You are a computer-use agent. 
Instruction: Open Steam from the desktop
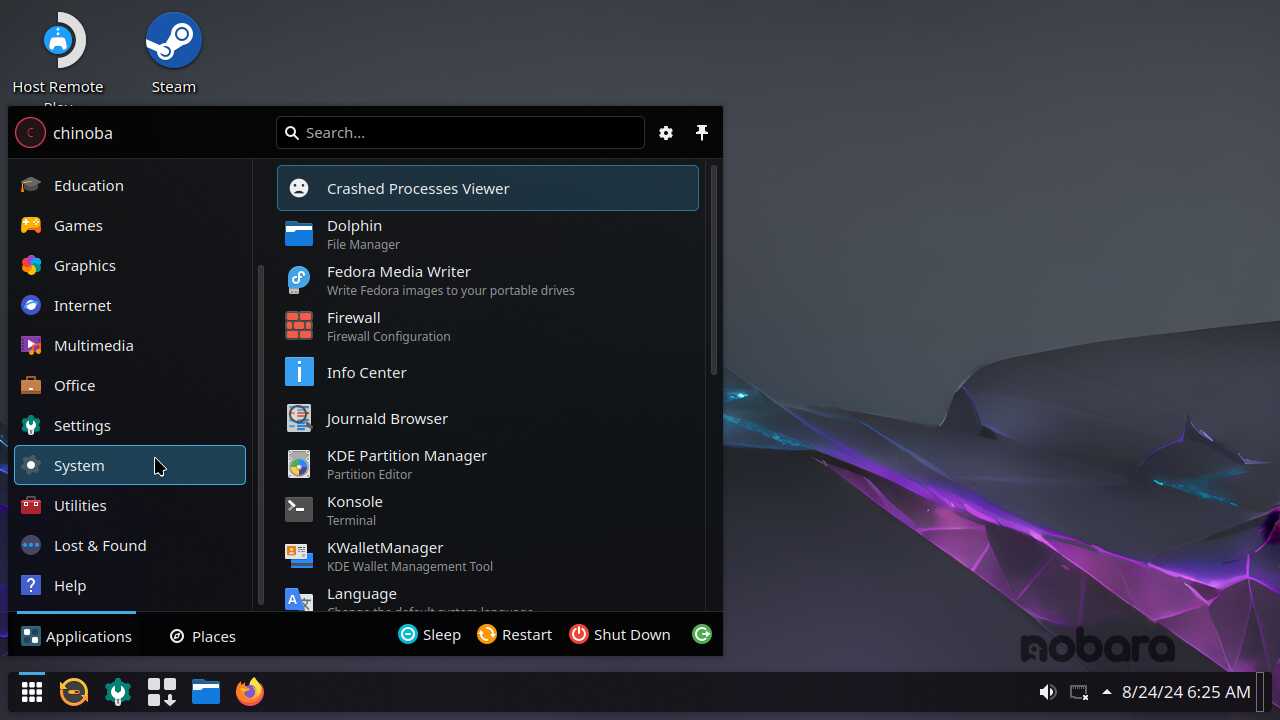tap(174, 54)
